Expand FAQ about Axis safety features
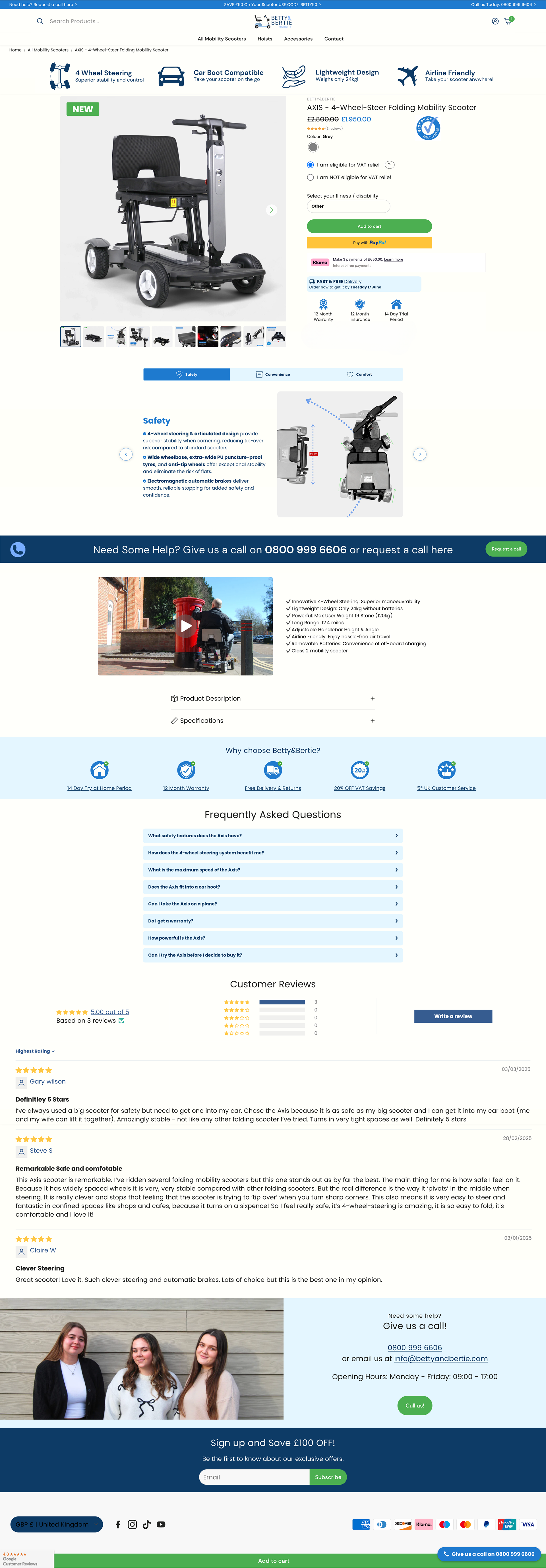 (273, 836)
